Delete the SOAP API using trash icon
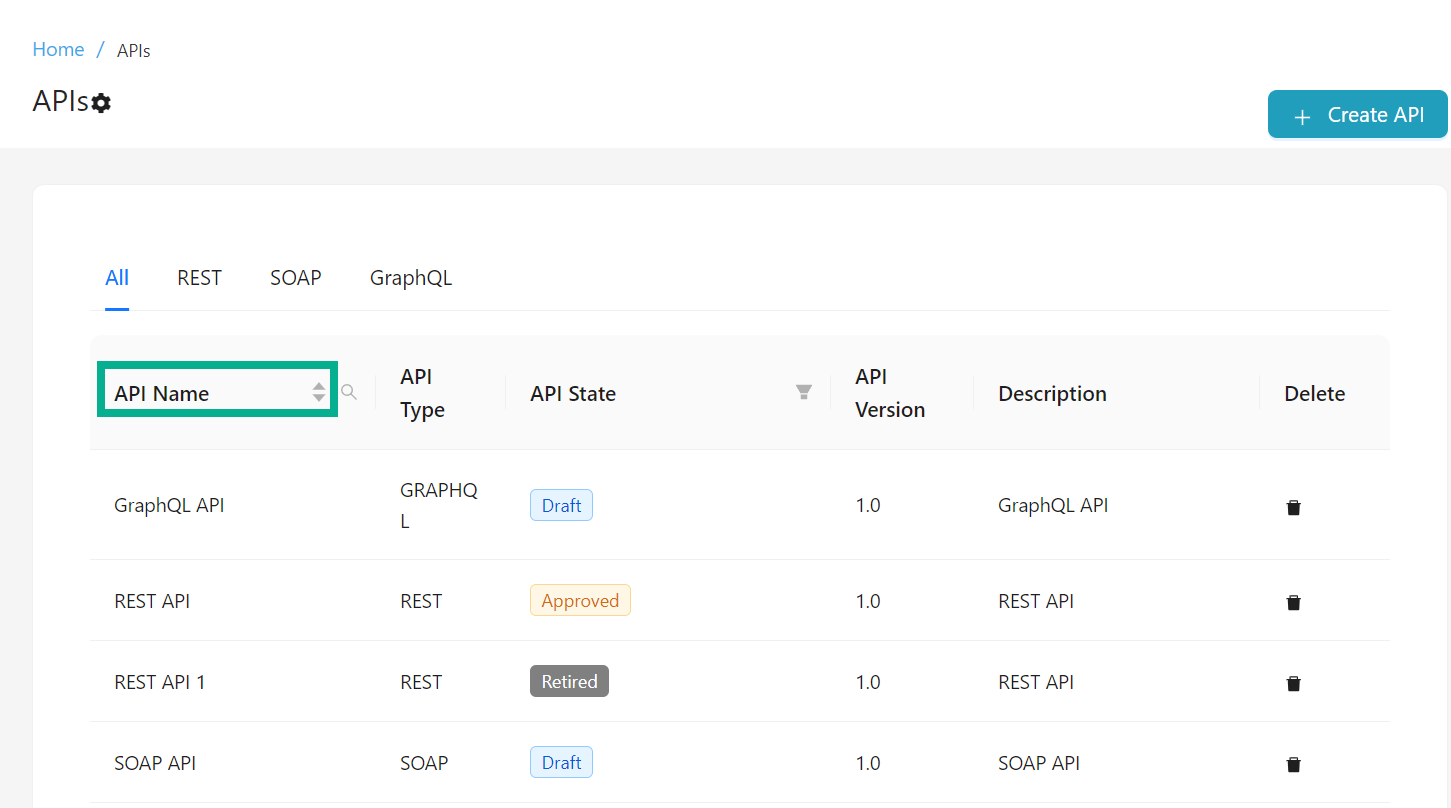This screenshot has width=1451, height=808. 1293,764
